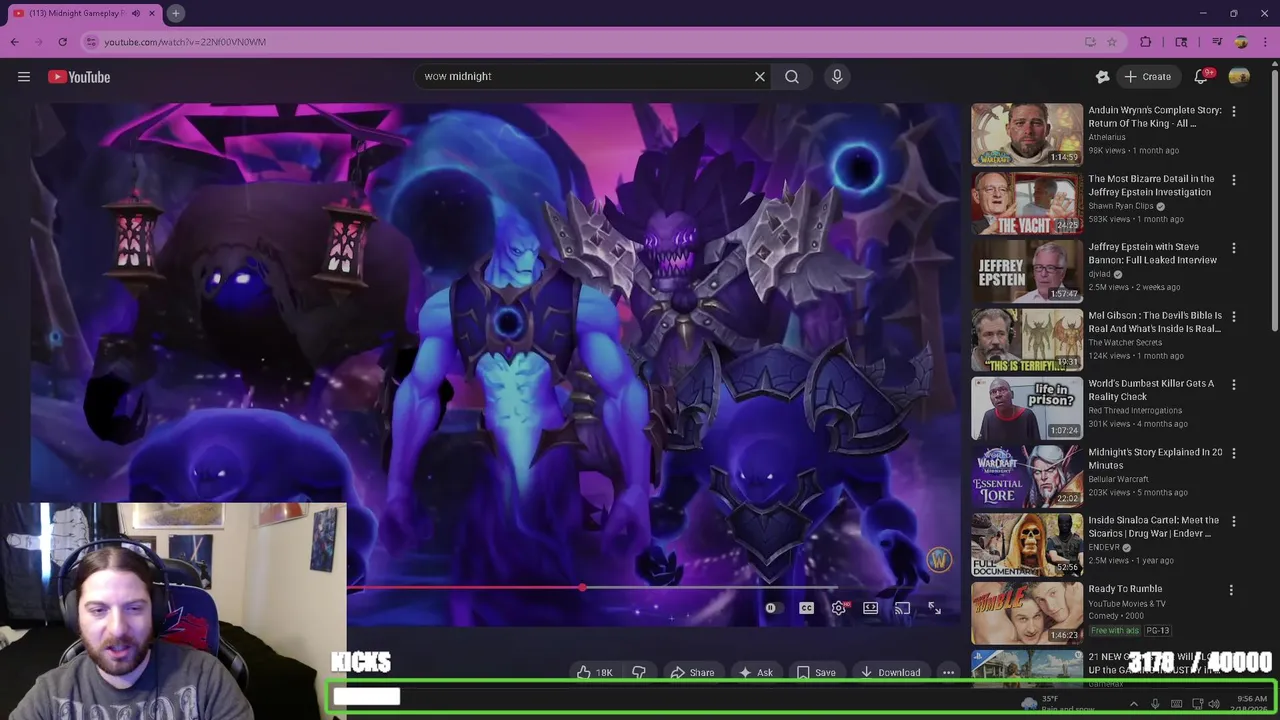Bookmark this page with star icon
Image resolution: width=1280 pixels, height=720 pixels.
(1111, 42)
